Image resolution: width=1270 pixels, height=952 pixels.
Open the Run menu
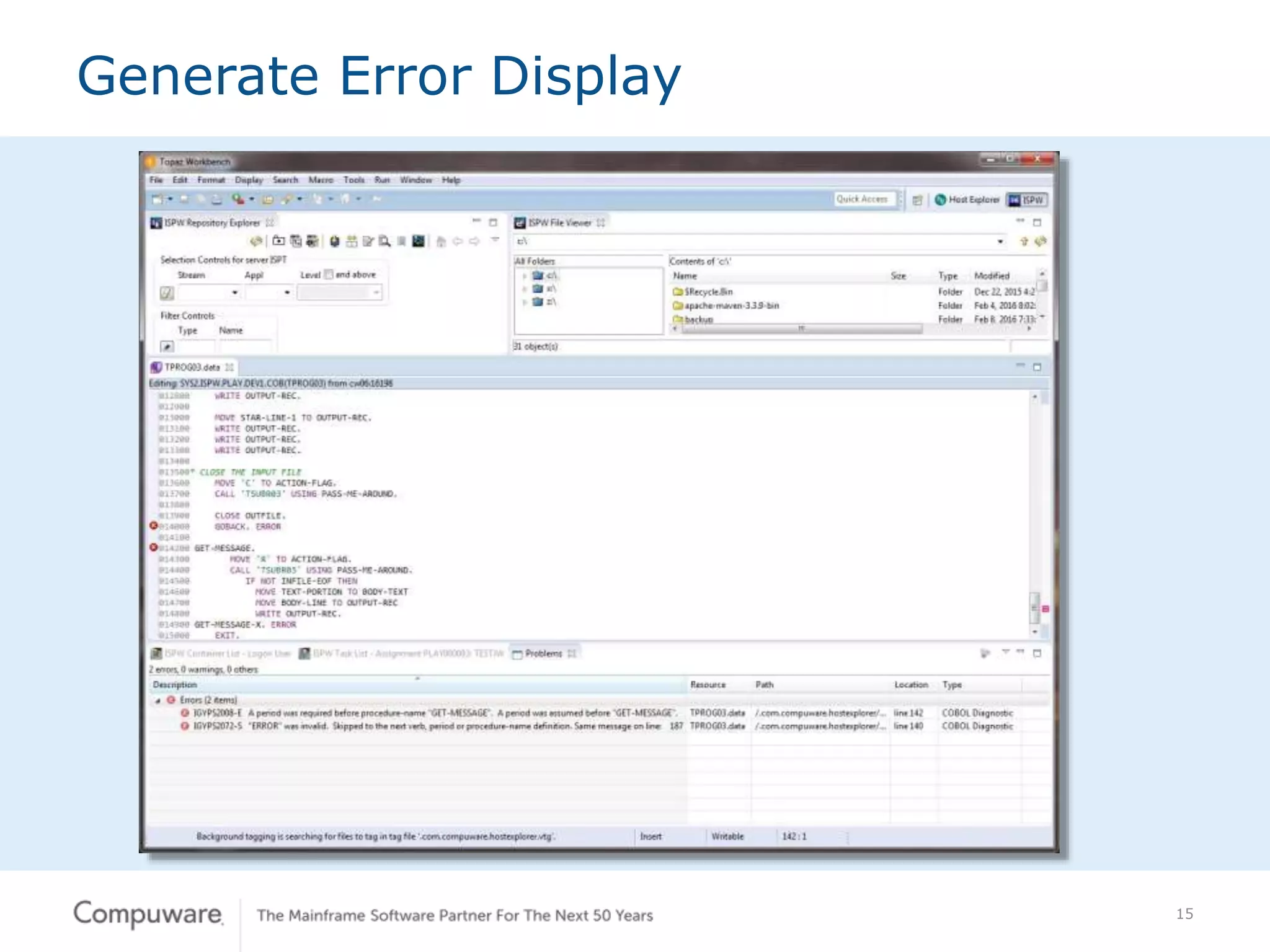pyautogui.click(x=382, y=180)
